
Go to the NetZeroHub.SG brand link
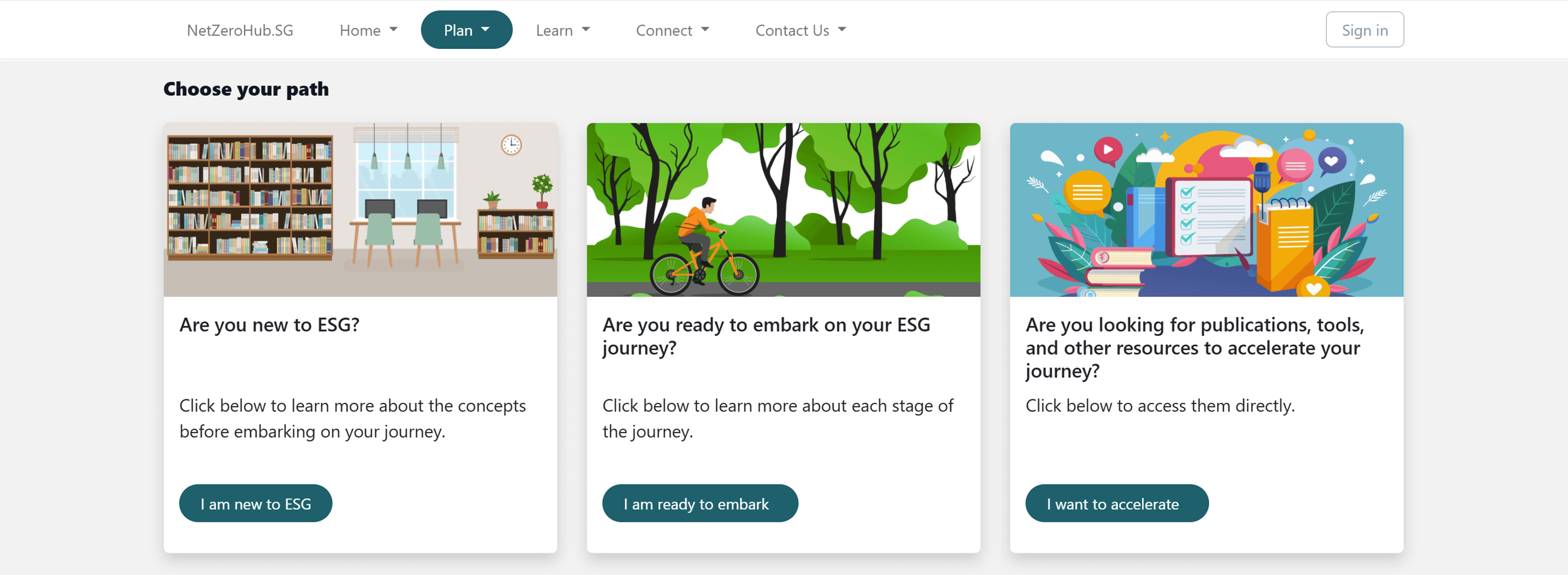point(240,30)
